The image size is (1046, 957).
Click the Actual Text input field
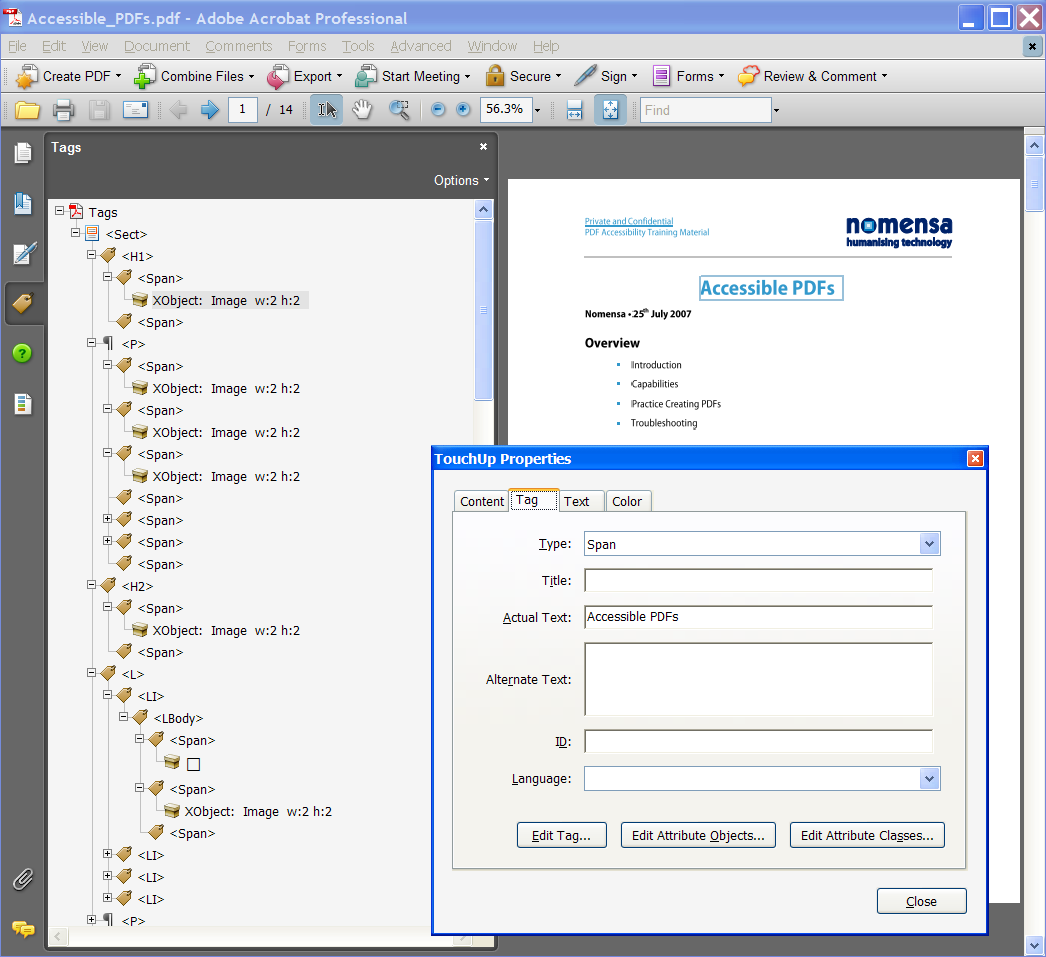tap(758, 617)
